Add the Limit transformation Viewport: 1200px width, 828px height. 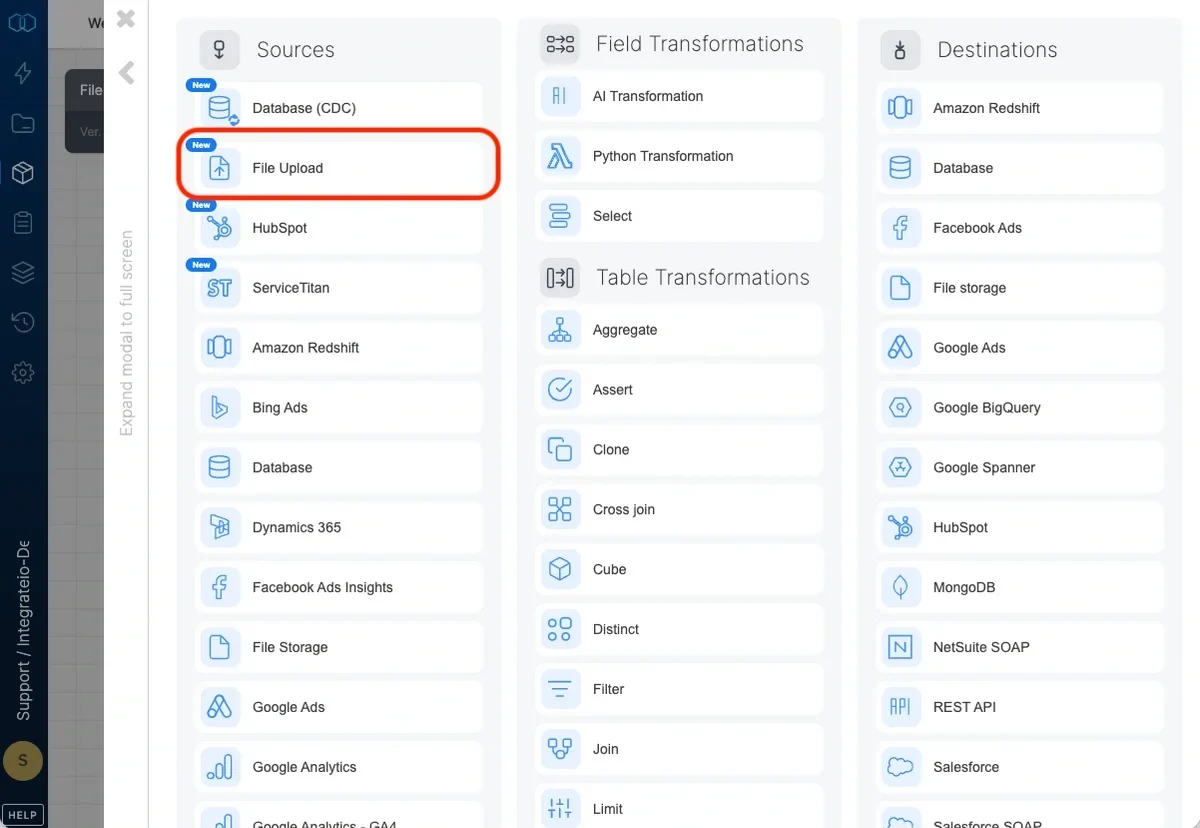coord(679,809)
